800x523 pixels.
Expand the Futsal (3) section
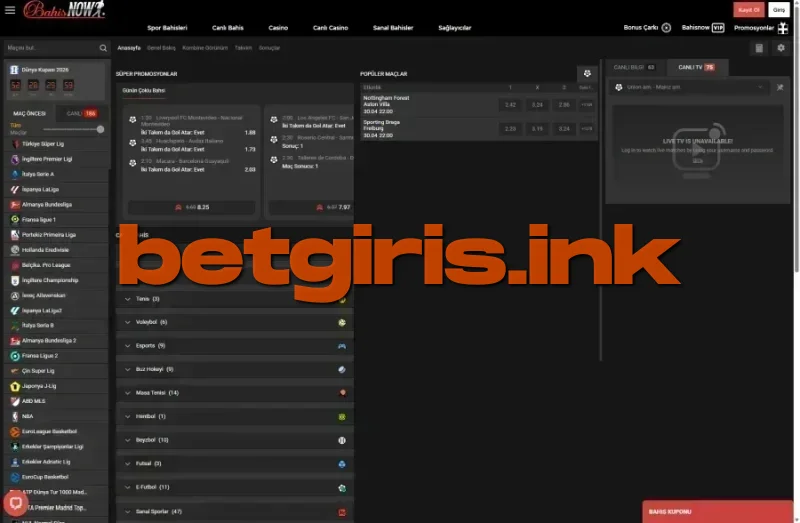(235, 463)
